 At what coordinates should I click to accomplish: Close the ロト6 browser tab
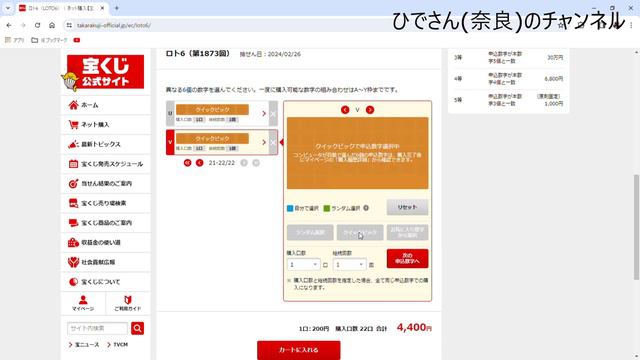coord(102,8)
